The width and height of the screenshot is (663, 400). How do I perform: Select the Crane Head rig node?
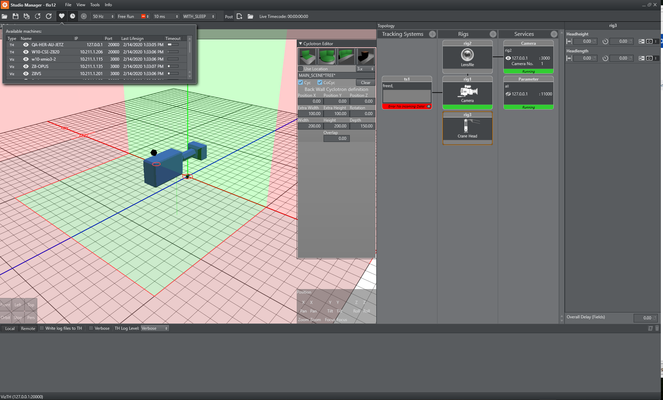[467, 130]
